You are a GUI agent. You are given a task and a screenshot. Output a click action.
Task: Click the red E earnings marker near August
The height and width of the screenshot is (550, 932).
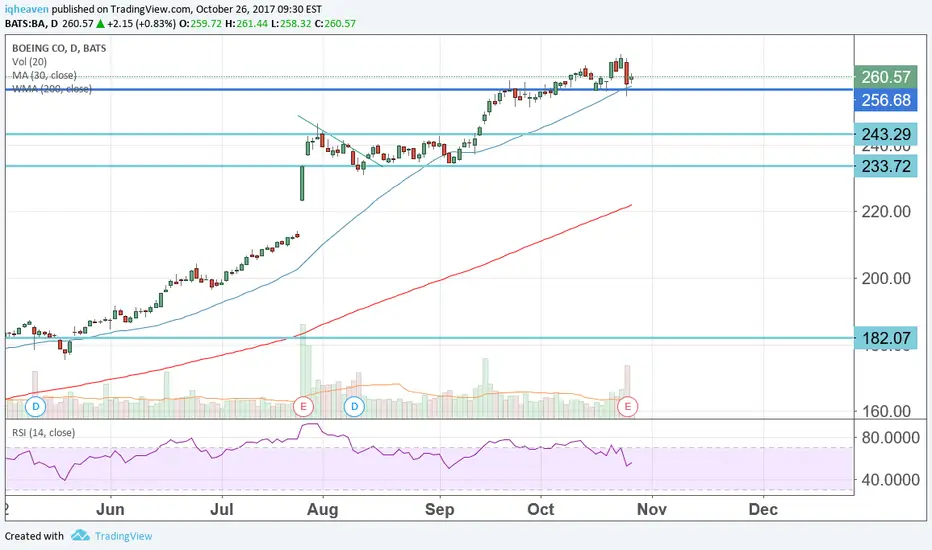[x=303, y=407]
